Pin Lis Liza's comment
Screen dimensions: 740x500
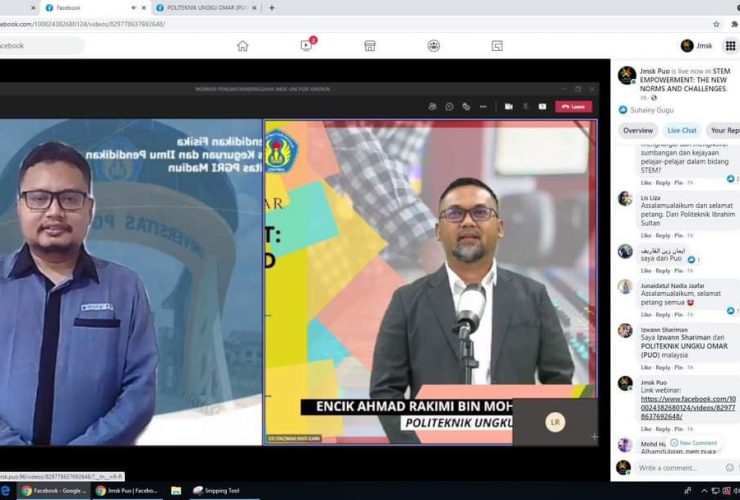[x=678, y=236]
